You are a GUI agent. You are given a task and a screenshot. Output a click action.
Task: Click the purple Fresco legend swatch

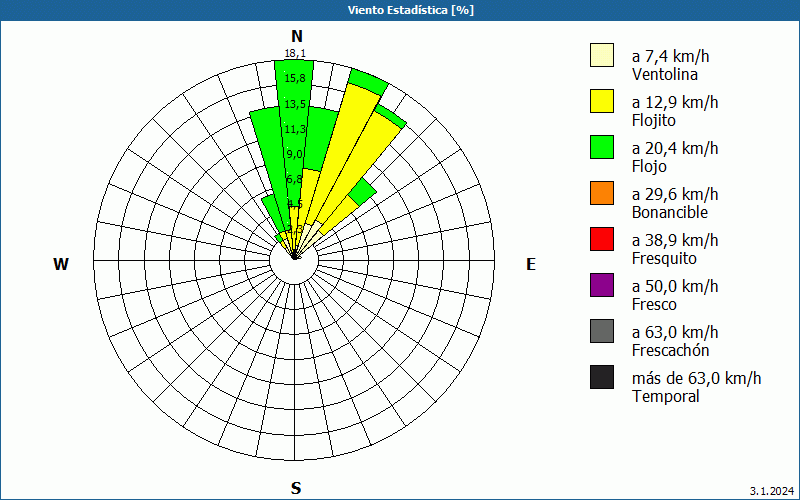click(602, 285)
